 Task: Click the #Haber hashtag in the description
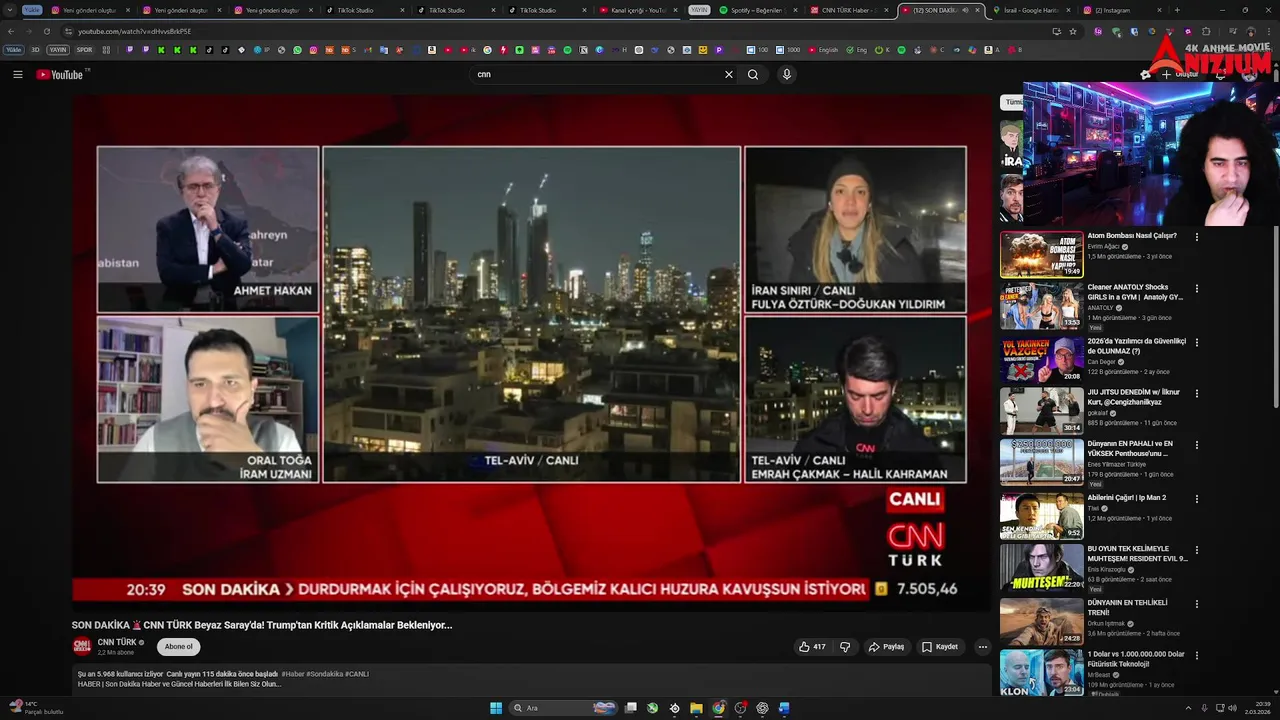click(293, 674)
